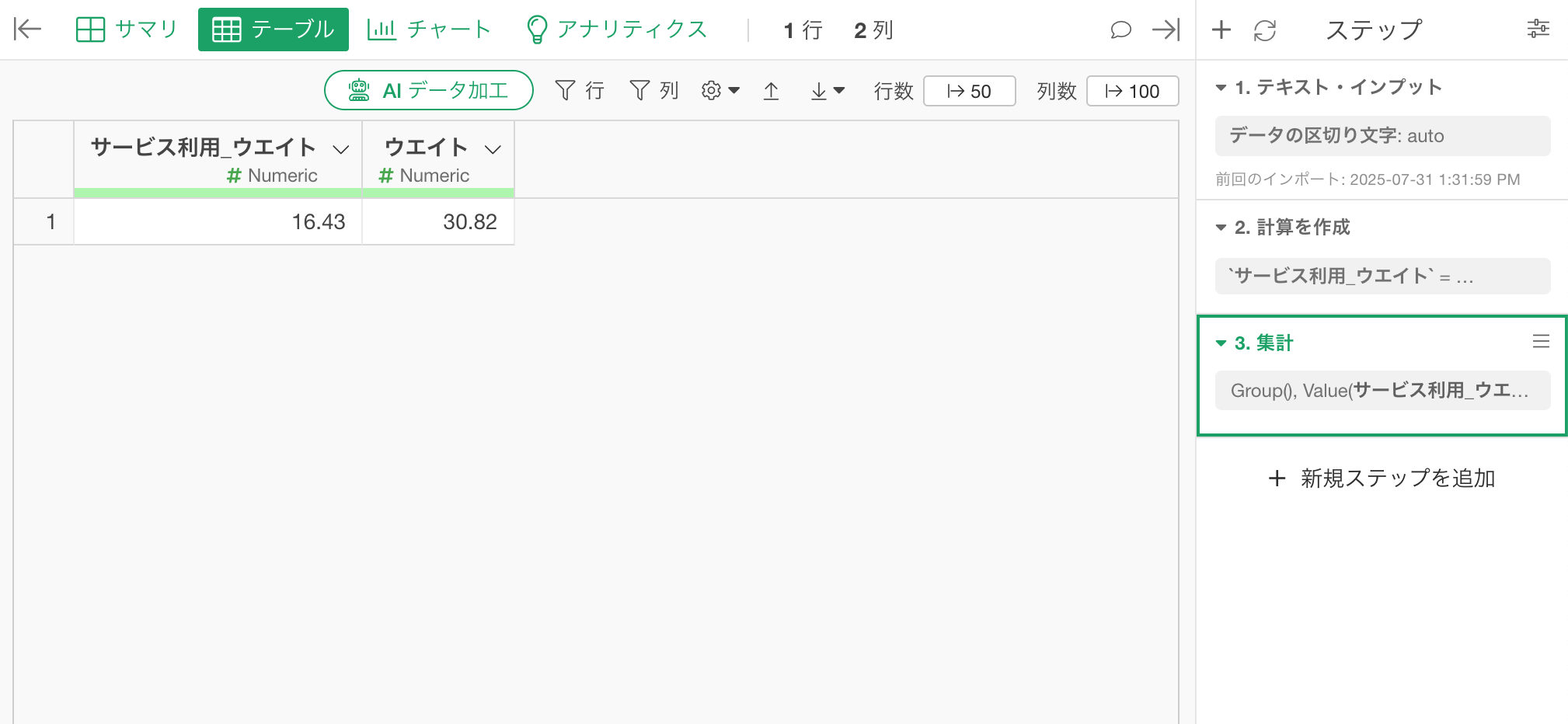The width and height of the screenshot is (1568, 724).
Task: Click the ステップ panel title
Action: click(x=1373, y=30)
